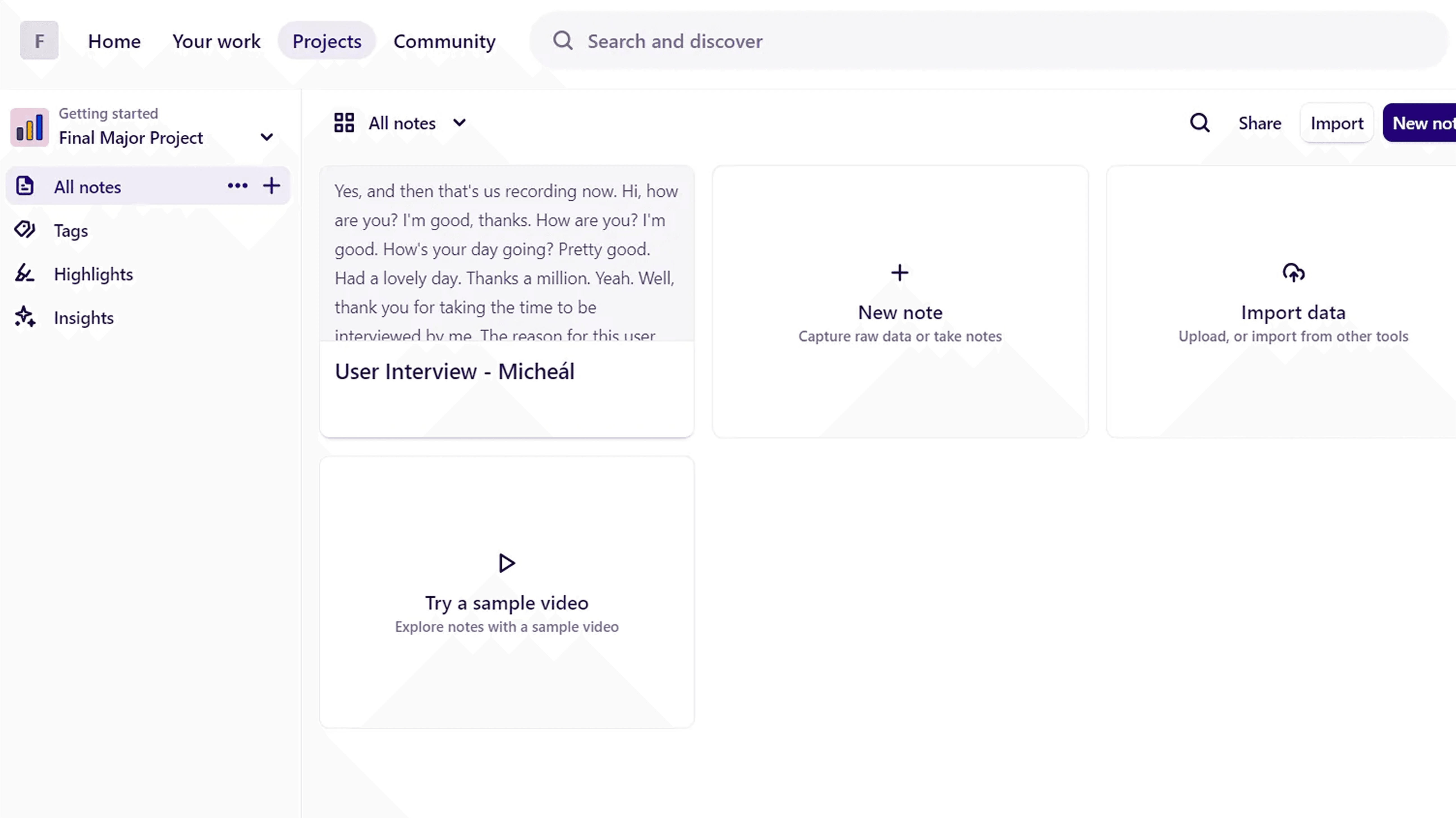Viewport: 1456px width, 818px height.
Task: Click the All notes document icon in sidebar
Action: pyautogui.click(x=25, y=186)
